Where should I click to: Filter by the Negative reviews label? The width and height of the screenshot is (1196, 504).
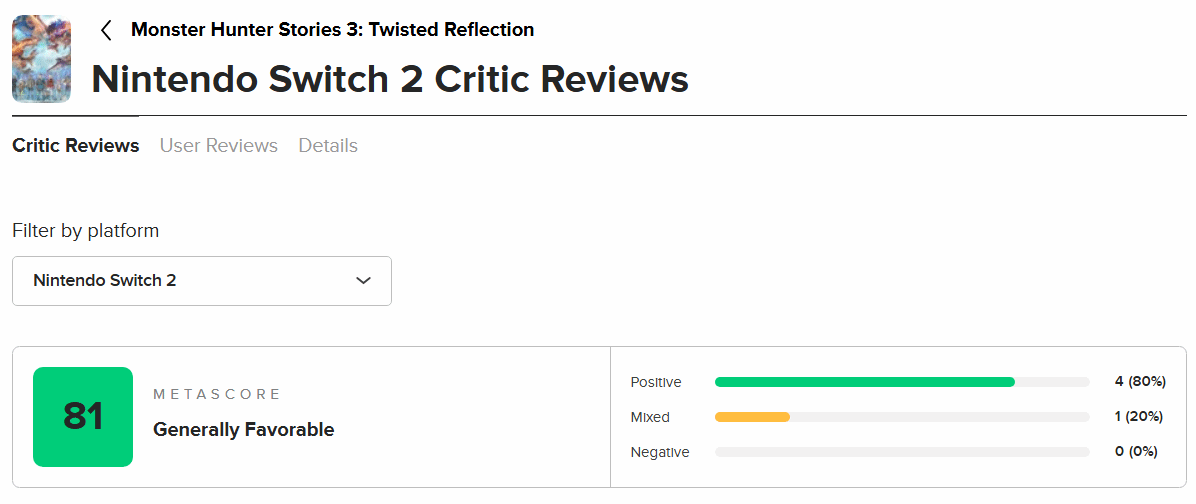coord(660,452)
